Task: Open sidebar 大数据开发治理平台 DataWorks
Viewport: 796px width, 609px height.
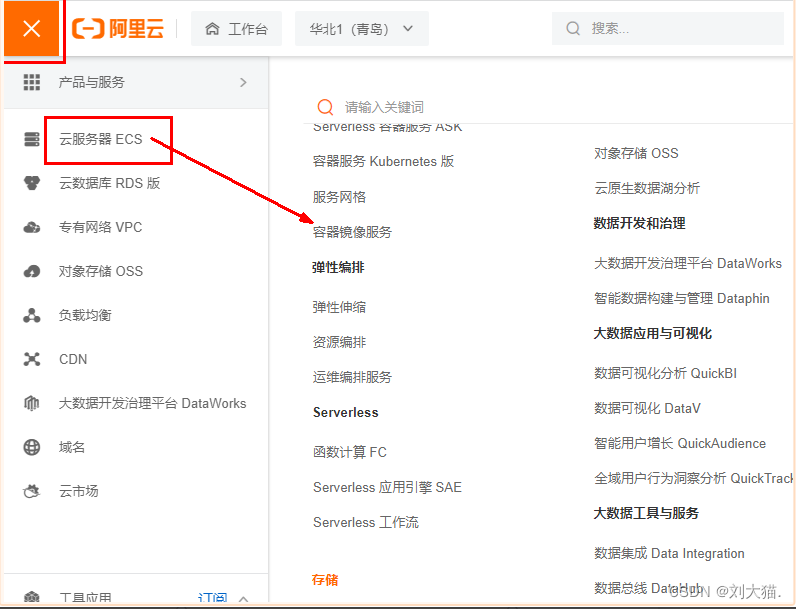Action: [152, 403]
